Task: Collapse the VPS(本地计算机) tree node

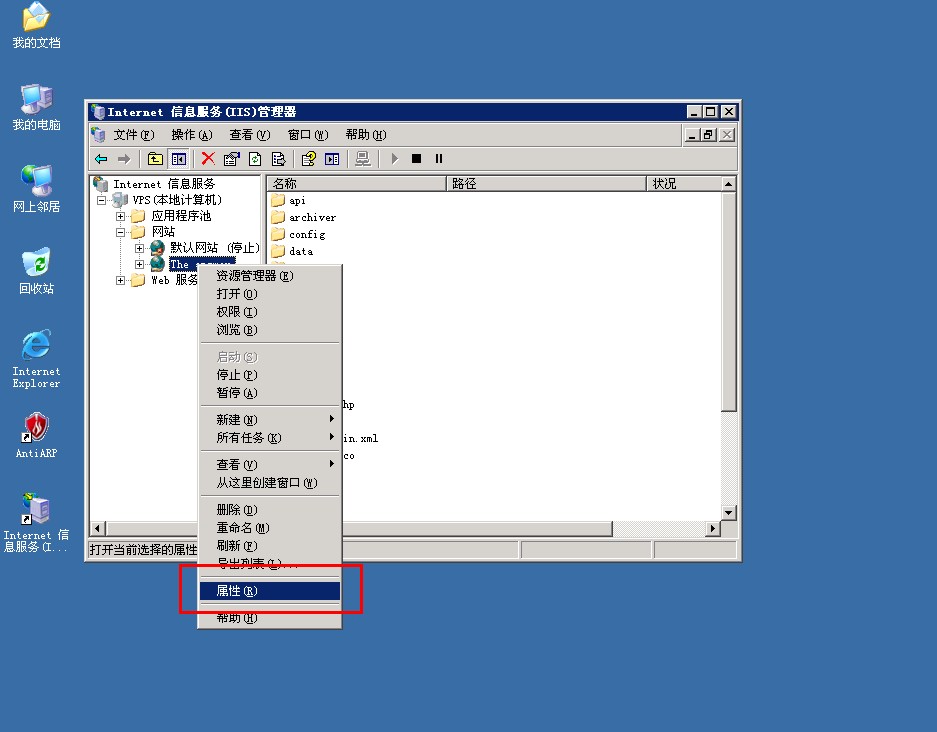Action: (101, 200)
